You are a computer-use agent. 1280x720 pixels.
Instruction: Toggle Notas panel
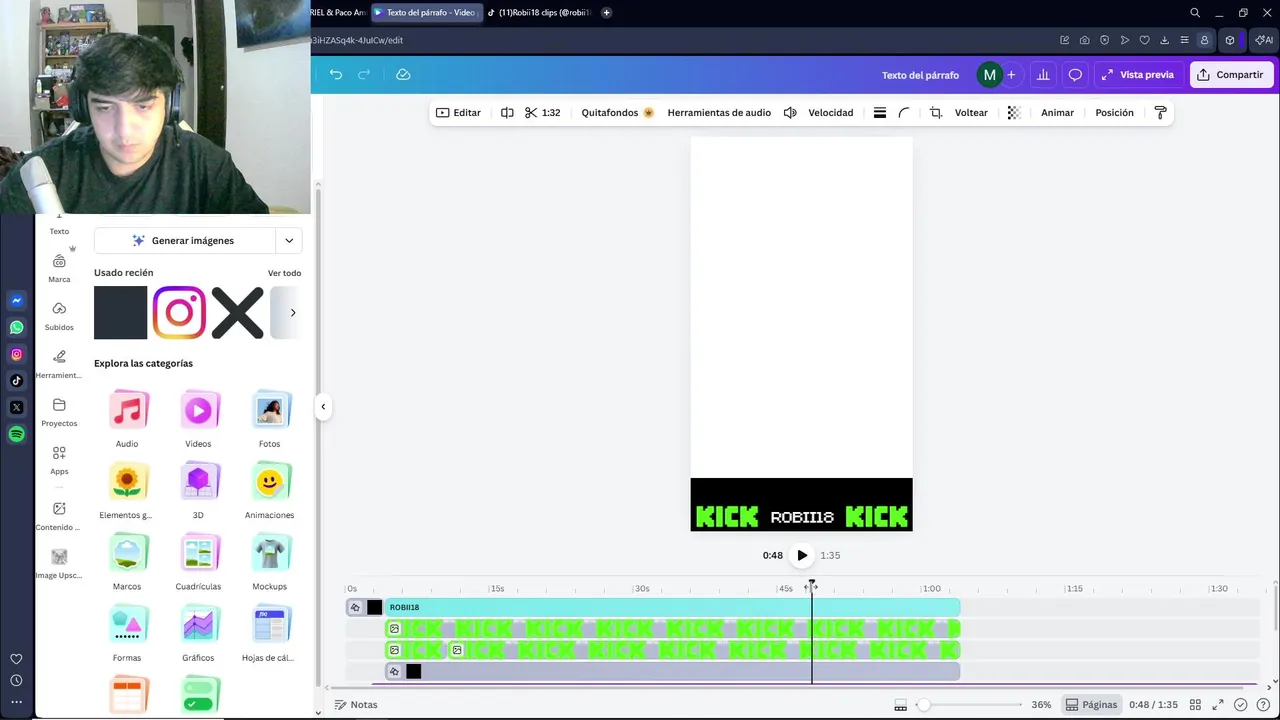(x=356, y=705)
